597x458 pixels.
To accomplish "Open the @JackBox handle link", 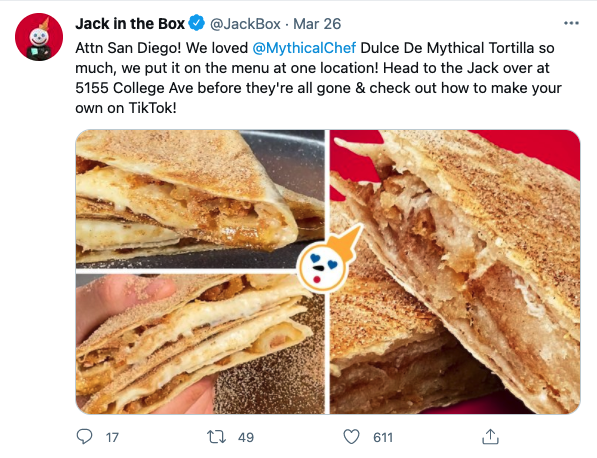I will (245, 24).
